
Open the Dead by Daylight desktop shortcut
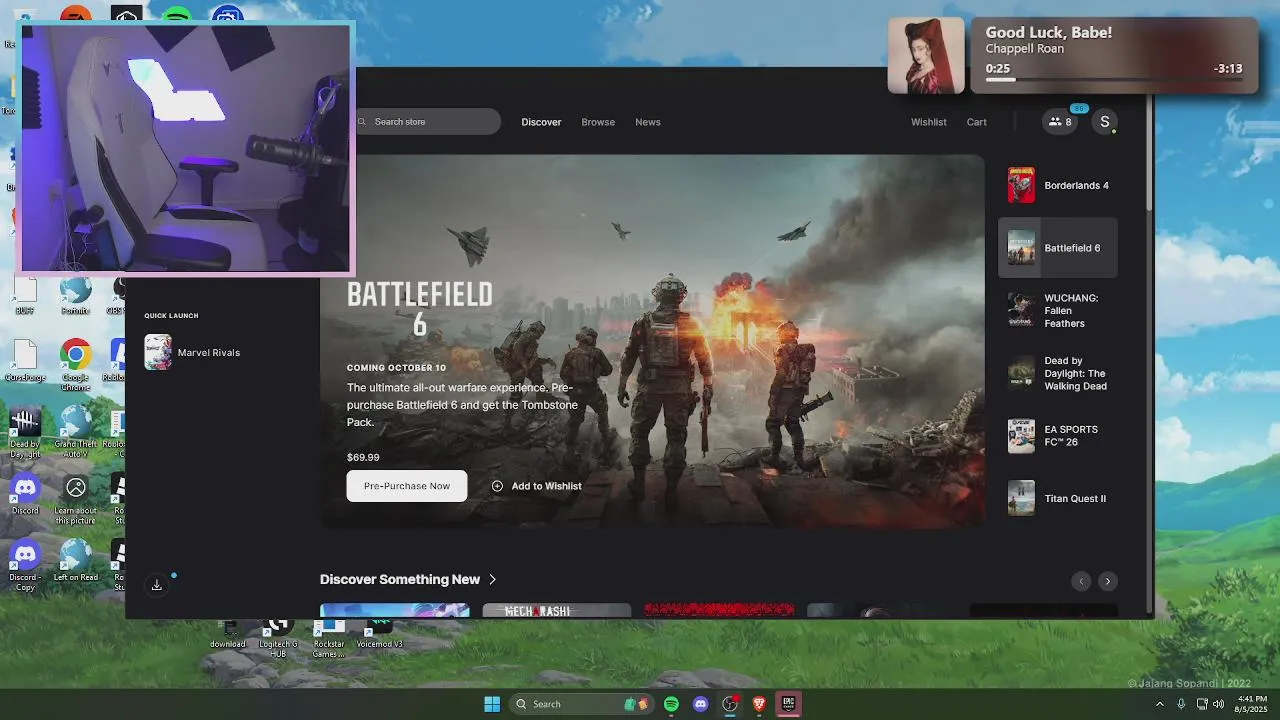click(25, 433)
